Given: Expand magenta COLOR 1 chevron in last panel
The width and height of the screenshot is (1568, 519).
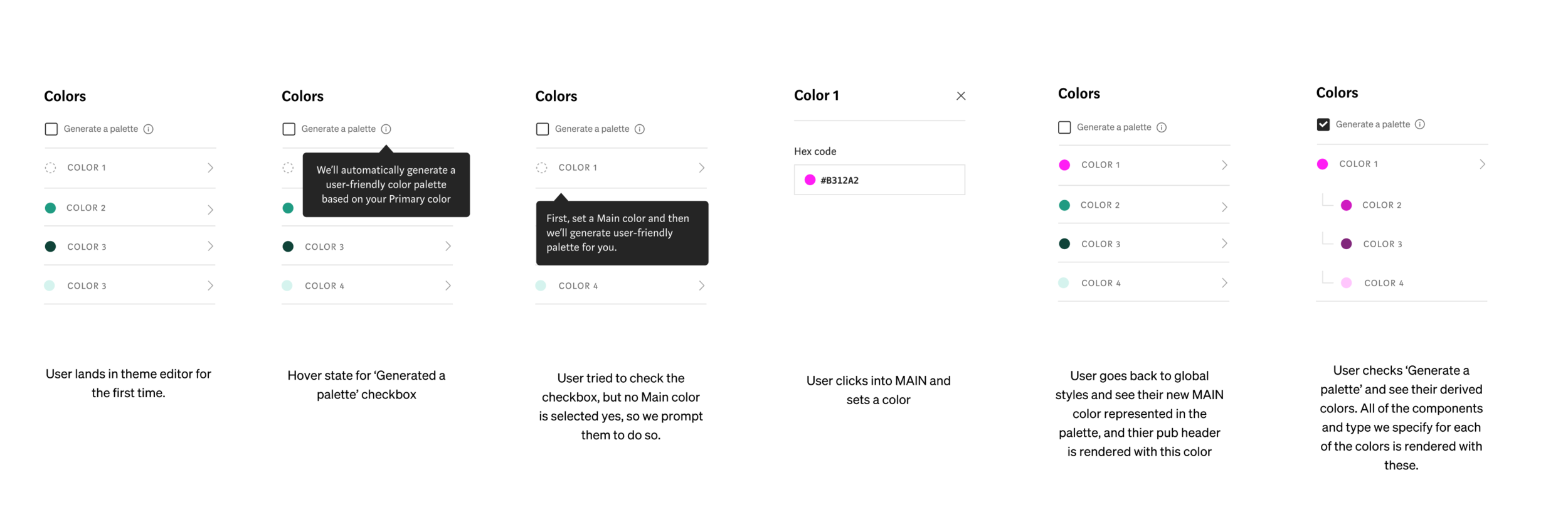Looking at the screenshot, I should [x=1482, y=164].
